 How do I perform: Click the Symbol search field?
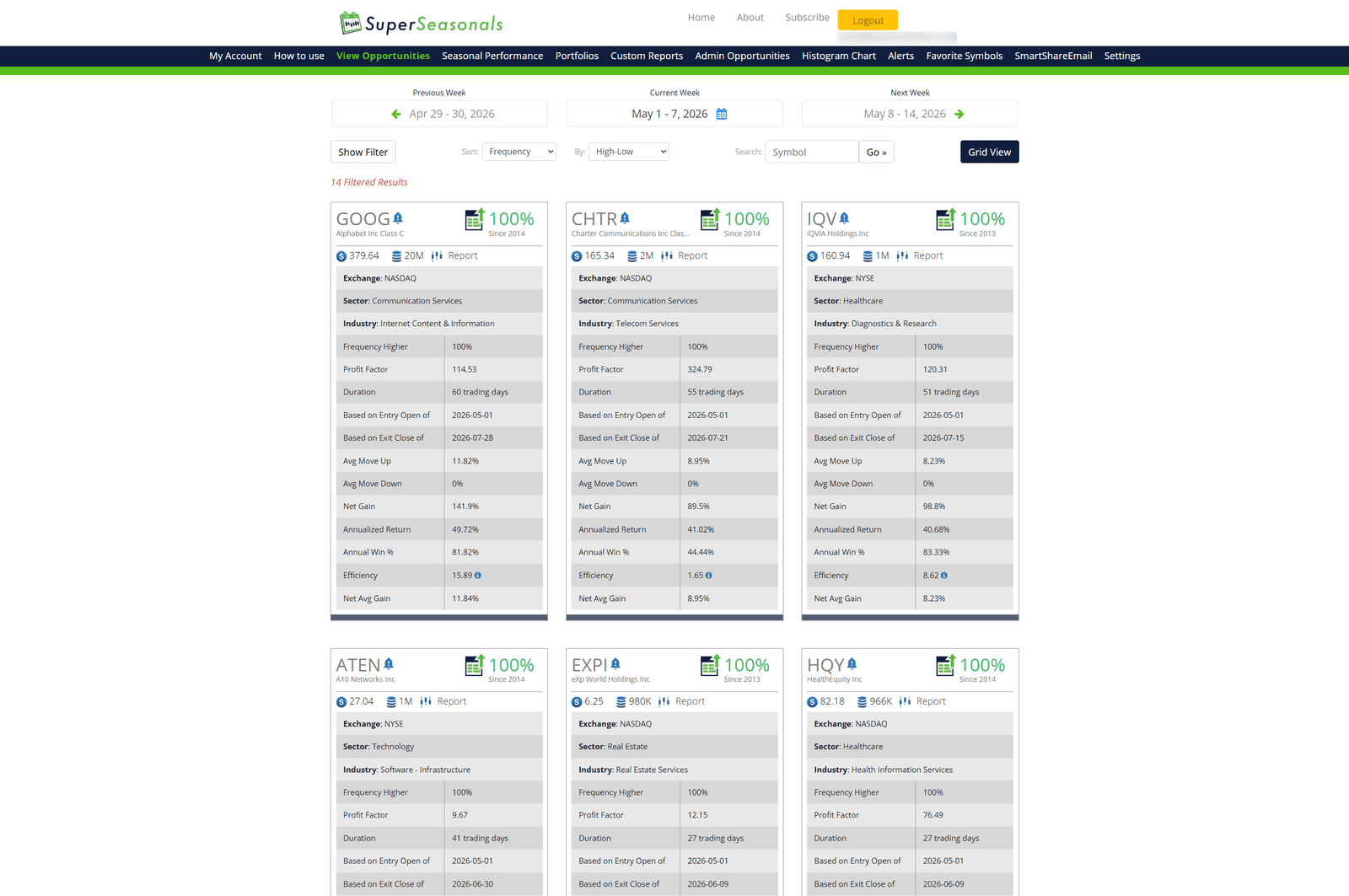(811, 152)
